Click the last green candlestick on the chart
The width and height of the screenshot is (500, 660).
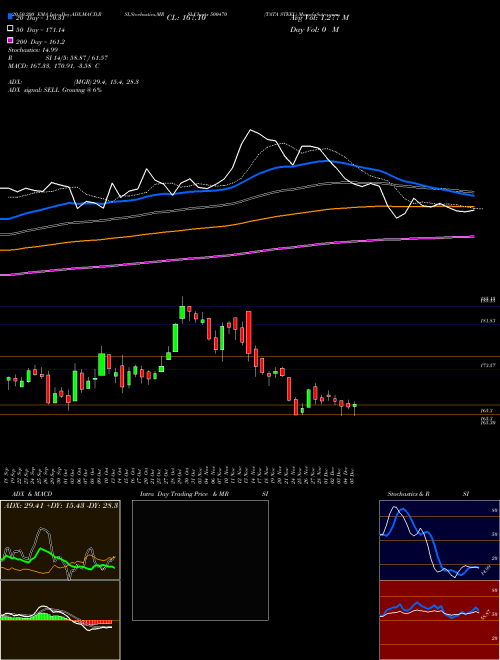[x=355, y=405]
